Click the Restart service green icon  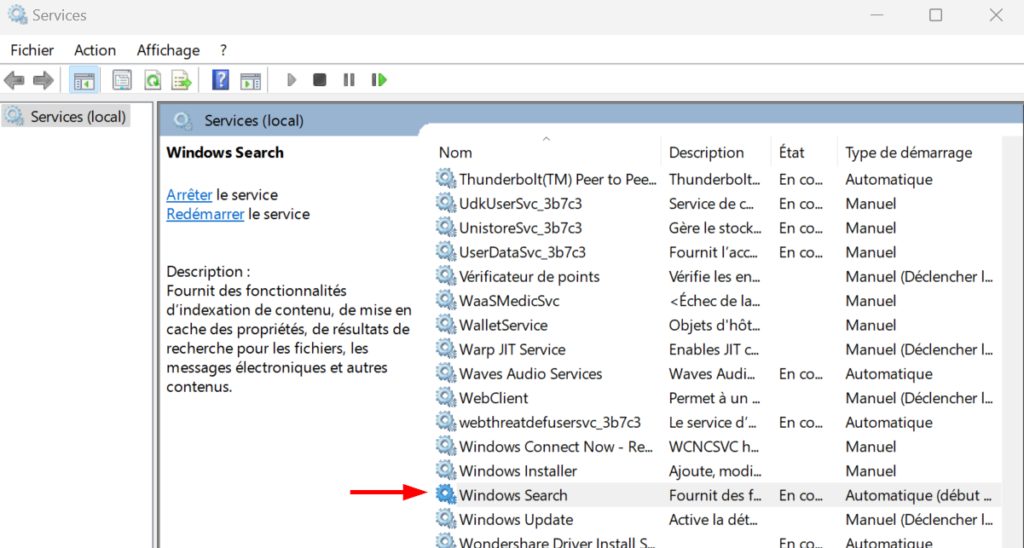[x=379, y=80]
